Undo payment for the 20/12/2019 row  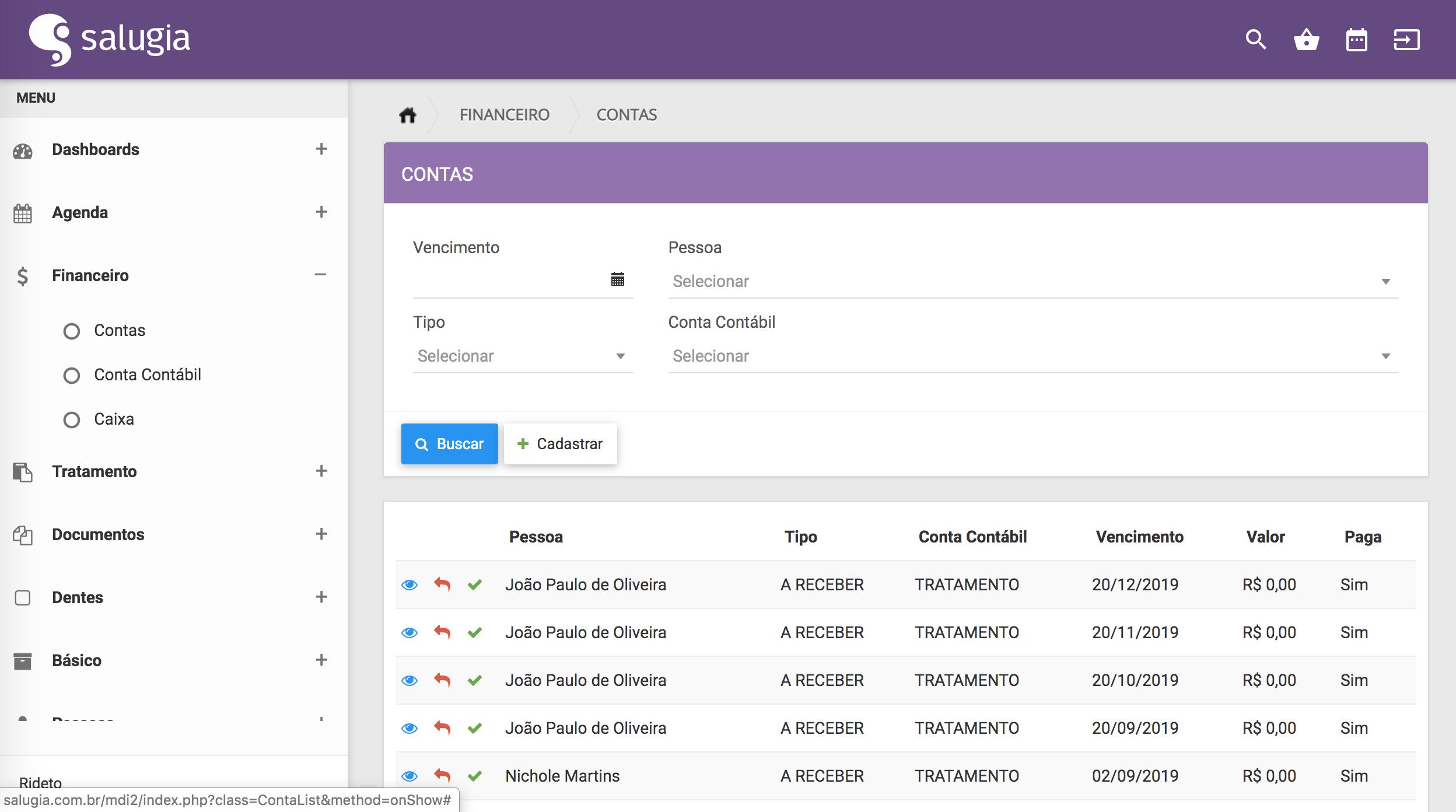pos(442,584)
